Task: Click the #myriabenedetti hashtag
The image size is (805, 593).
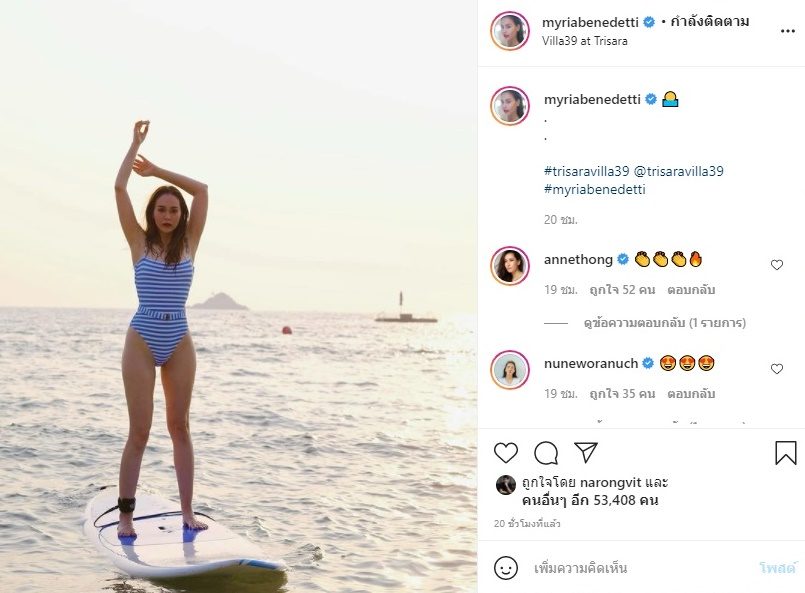Action: coord(594,189)
